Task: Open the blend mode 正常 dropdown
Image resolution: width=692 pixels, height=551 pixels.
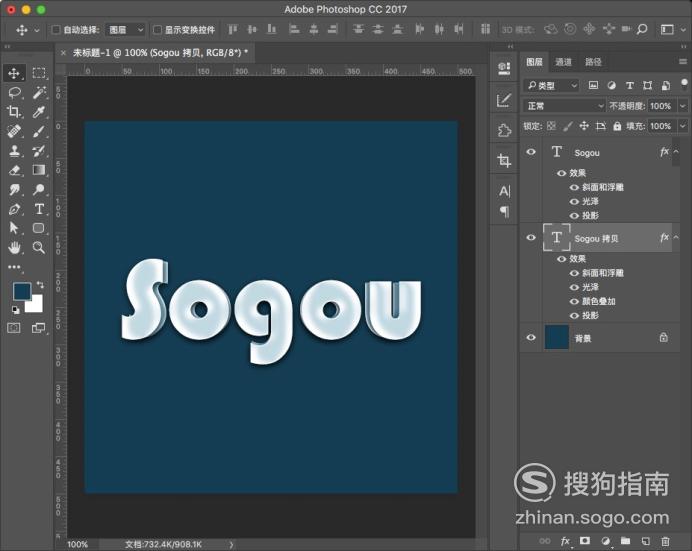Action: click(x=564, y=106)
